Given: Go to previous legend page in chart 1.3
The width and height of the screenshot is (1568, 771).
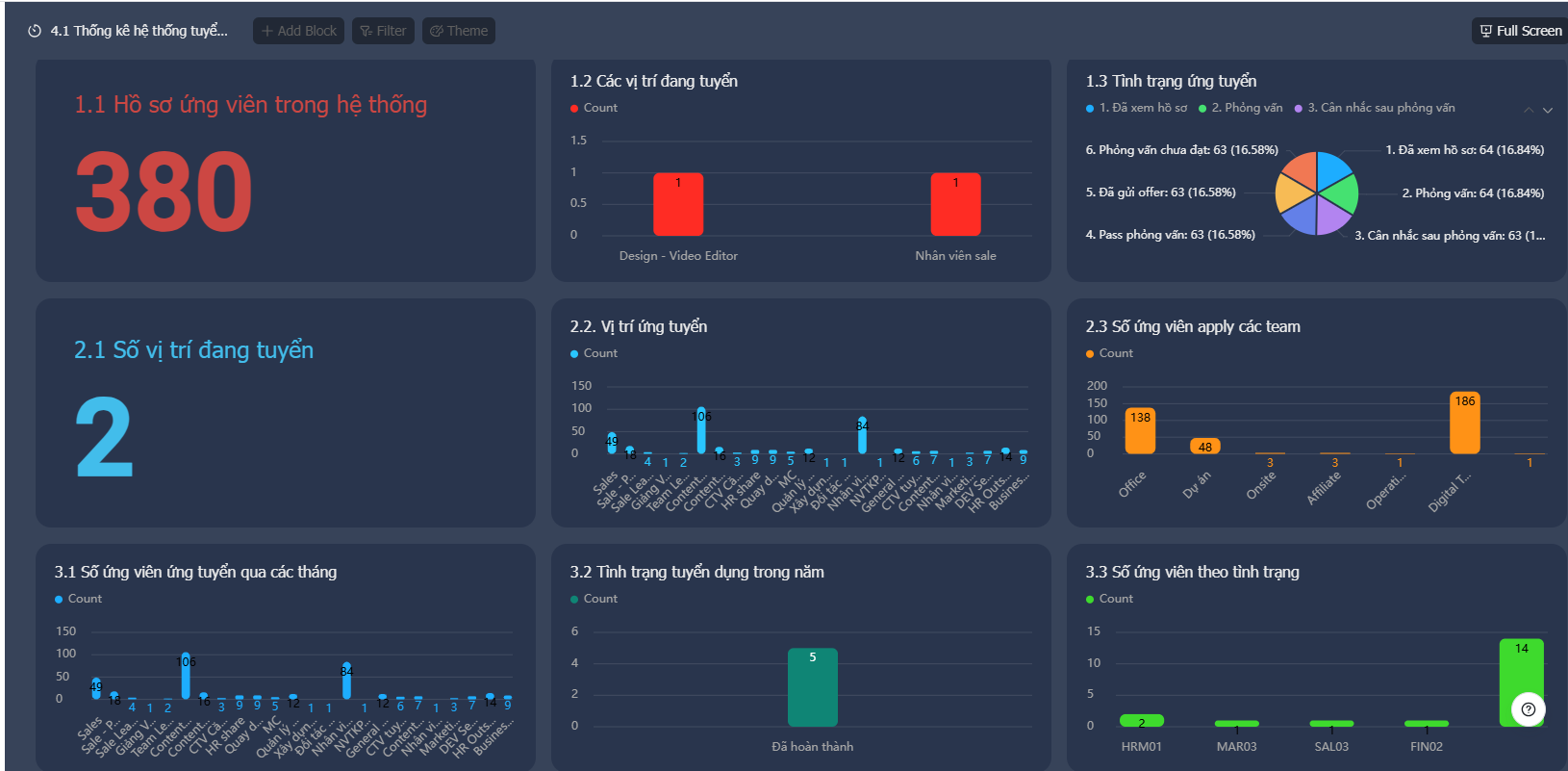Looking at the screenshot, I should [1529, 110].
